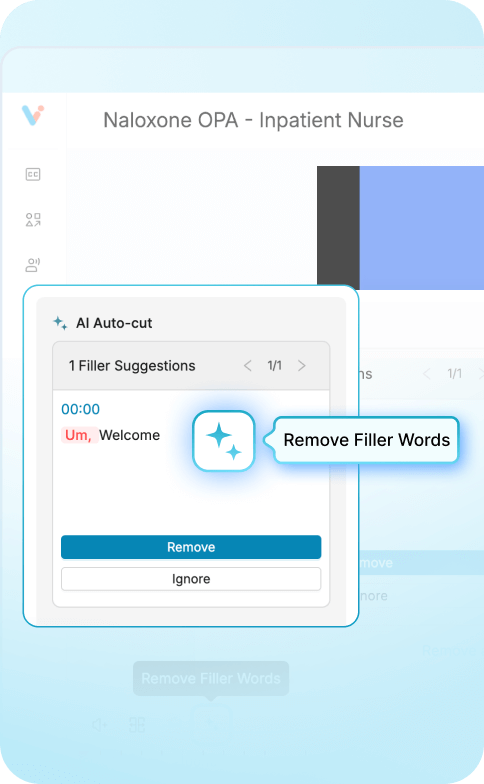Select the highlighted 'Um,' filler word
Viewport: 484px width, 784px height.
(78, 435)
